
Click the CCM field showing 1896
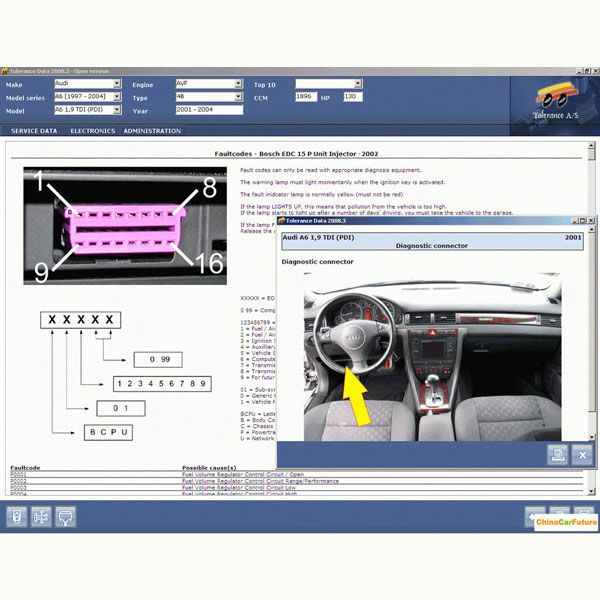pyautogui.click(x=306, y=97)
